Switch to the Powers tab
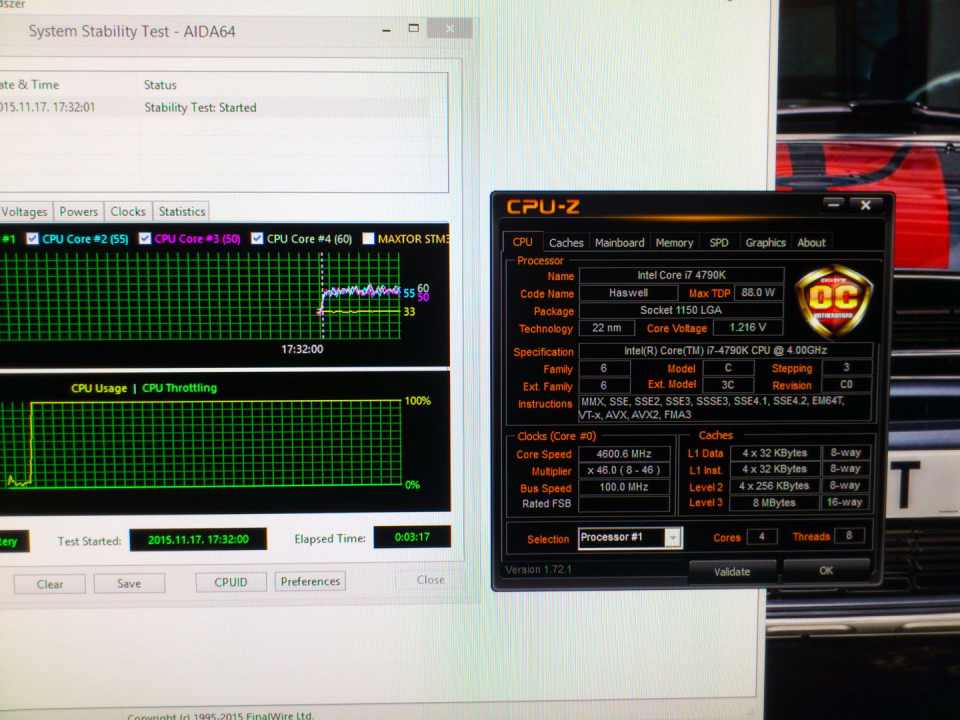The width and height of the screenshot is (960, 720). point(78,212)
